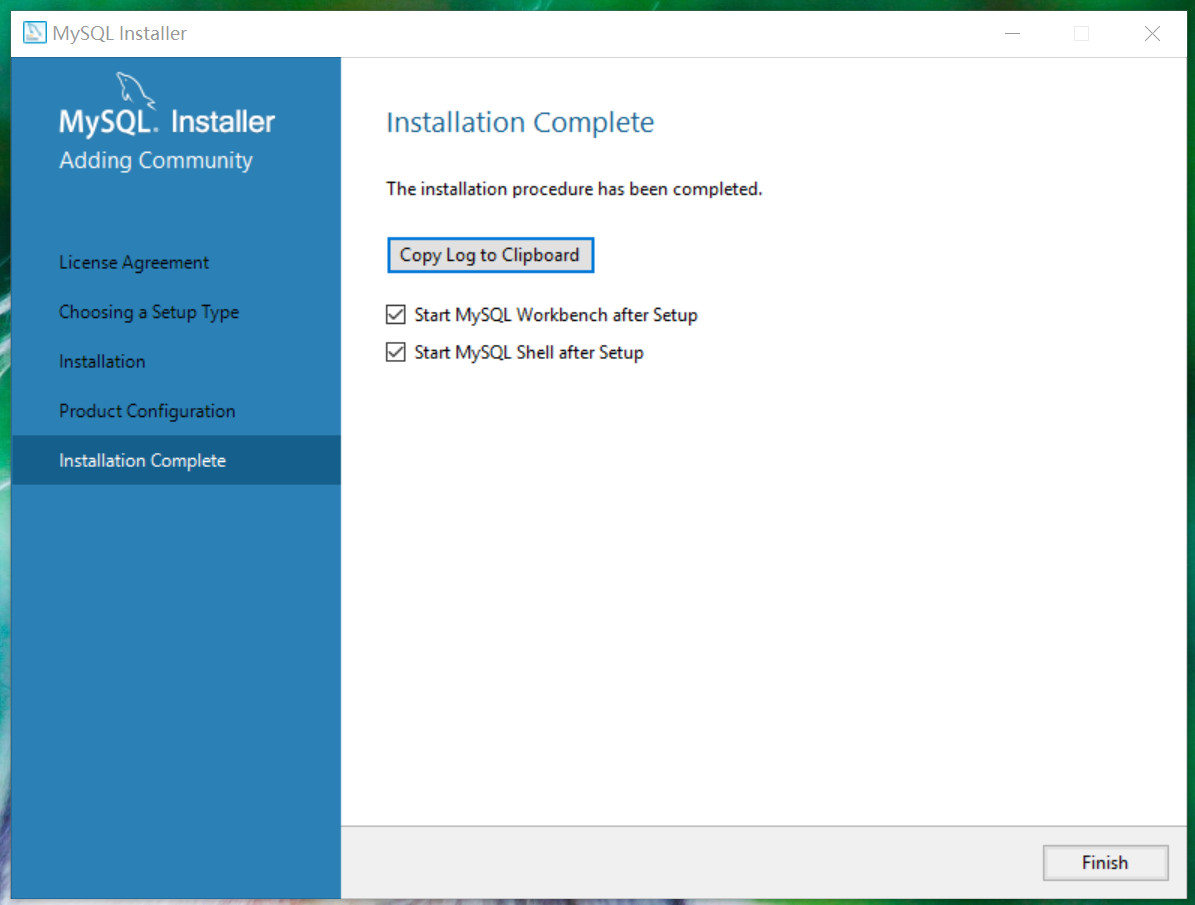This screenshot has height=905, width=1195.
Task: Click the 'Installation Complete' heading text
Action: coord(520,122)
